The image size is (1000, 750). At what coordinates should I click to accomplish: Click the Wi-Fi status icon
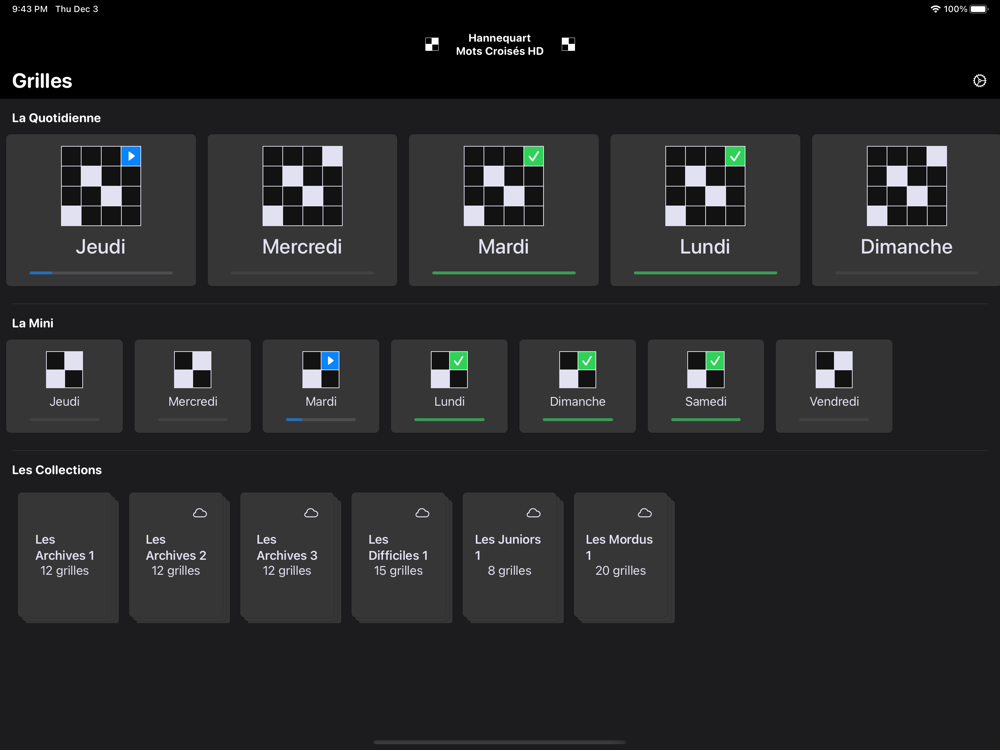pos(935,9)
